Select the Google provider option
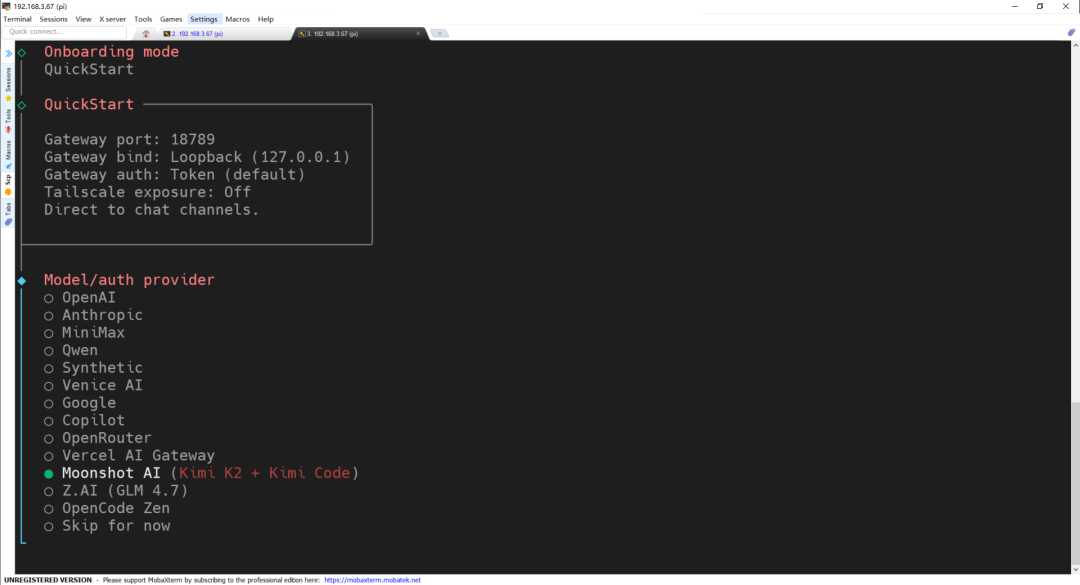This screenshot has height=585, width=1080. pos(80,403)
